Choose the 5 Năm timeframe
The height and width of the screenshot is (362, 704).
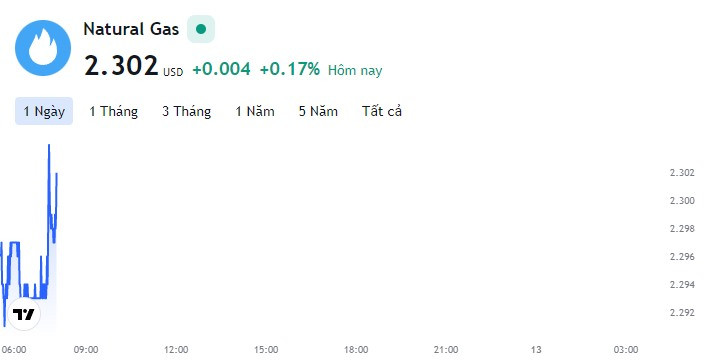pyautogui.click(x=318, y=111)
